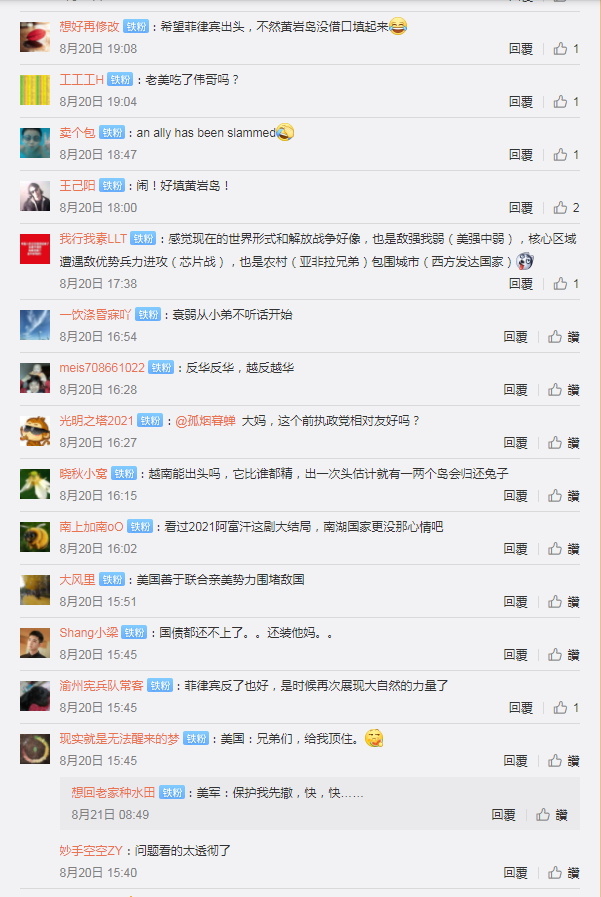
Task: Open the @孤烟容蝉 mention link
Action: (205, 420)
